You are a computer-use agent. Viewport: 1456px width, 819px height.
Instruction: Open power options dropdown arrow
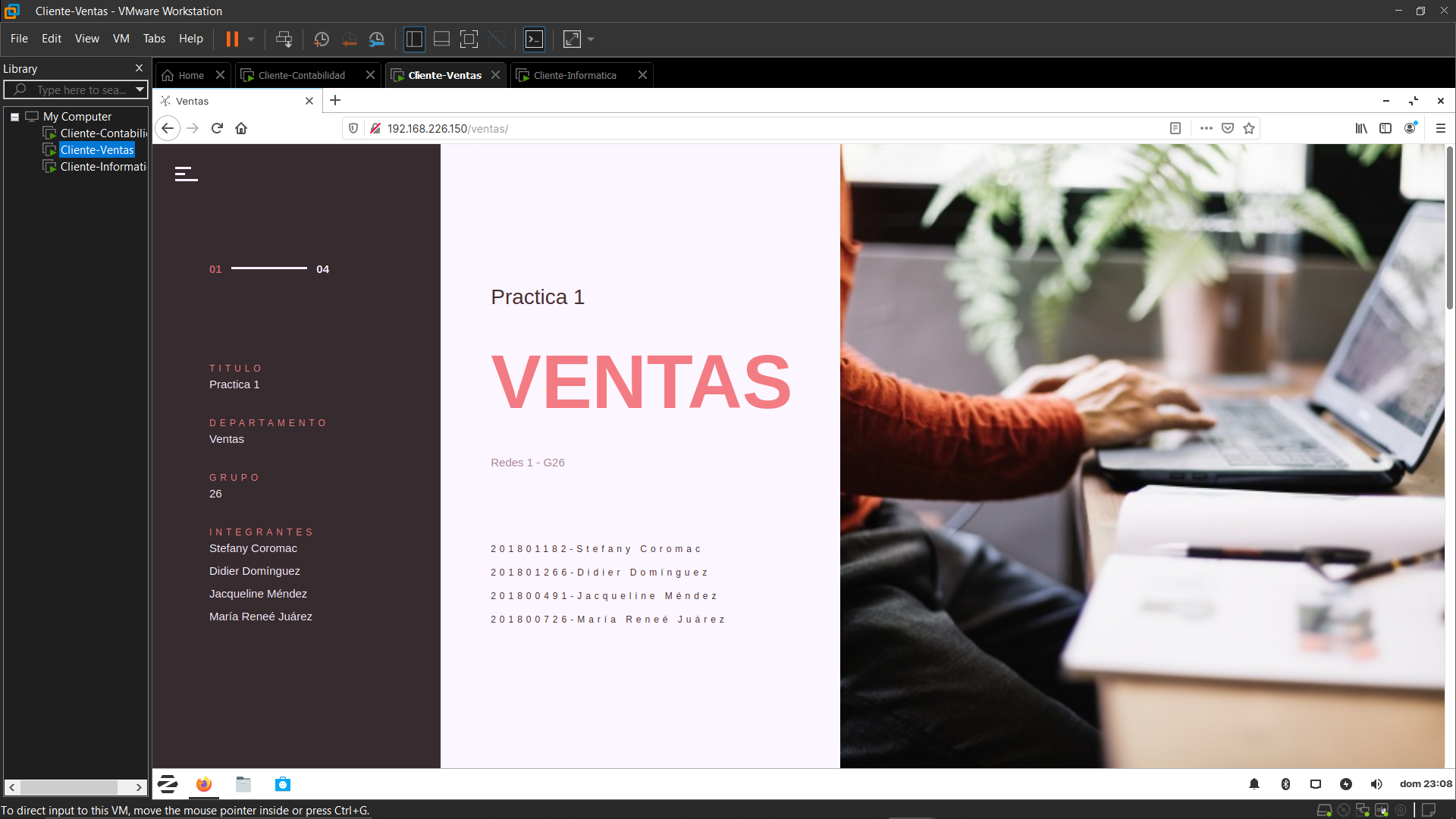pyautogui.click(x=251, y=39)
